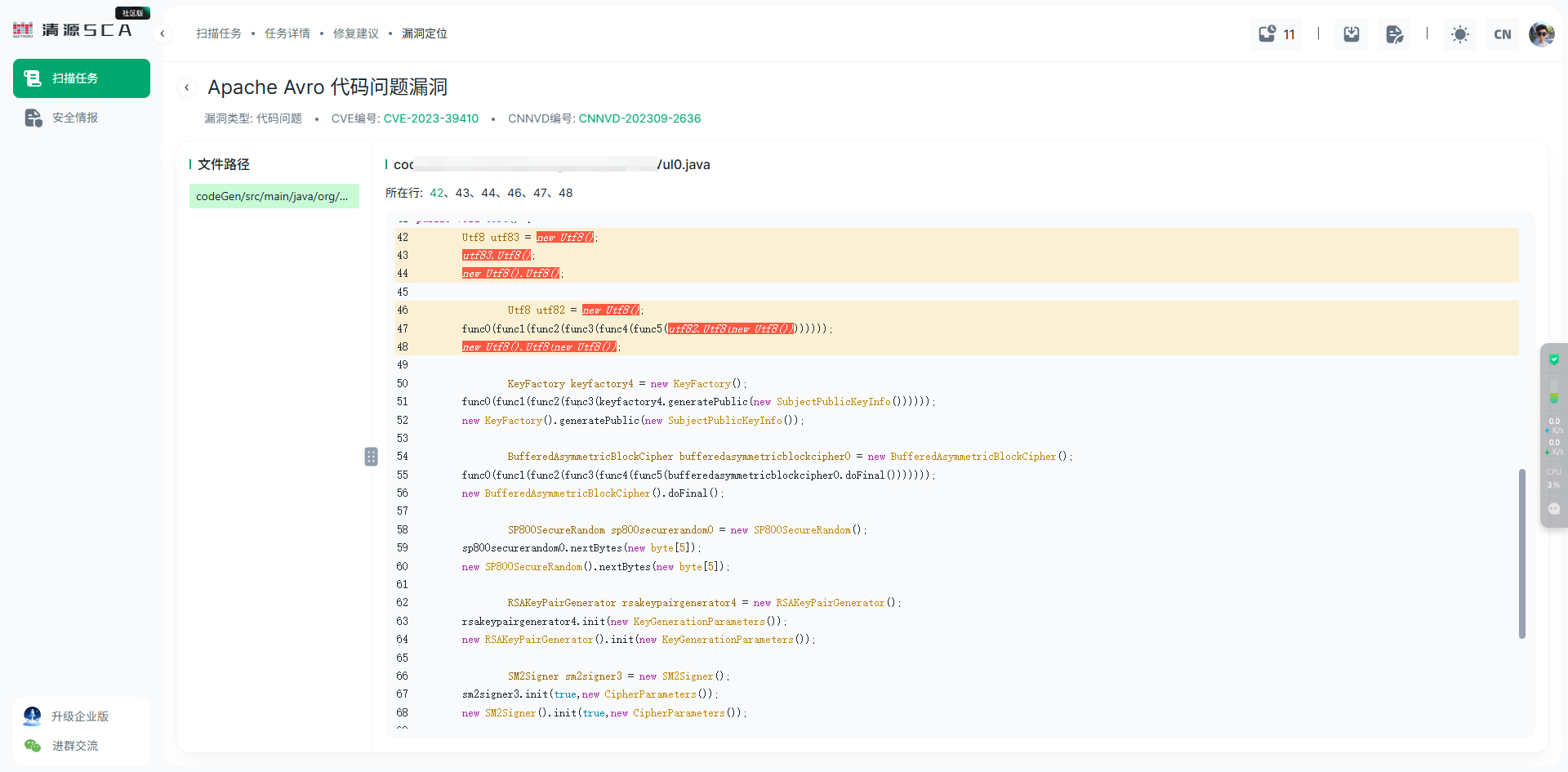Jump to highlighted line 42
The width and height of the screenshot is (1568, 772).
click(x=437, y=193)
